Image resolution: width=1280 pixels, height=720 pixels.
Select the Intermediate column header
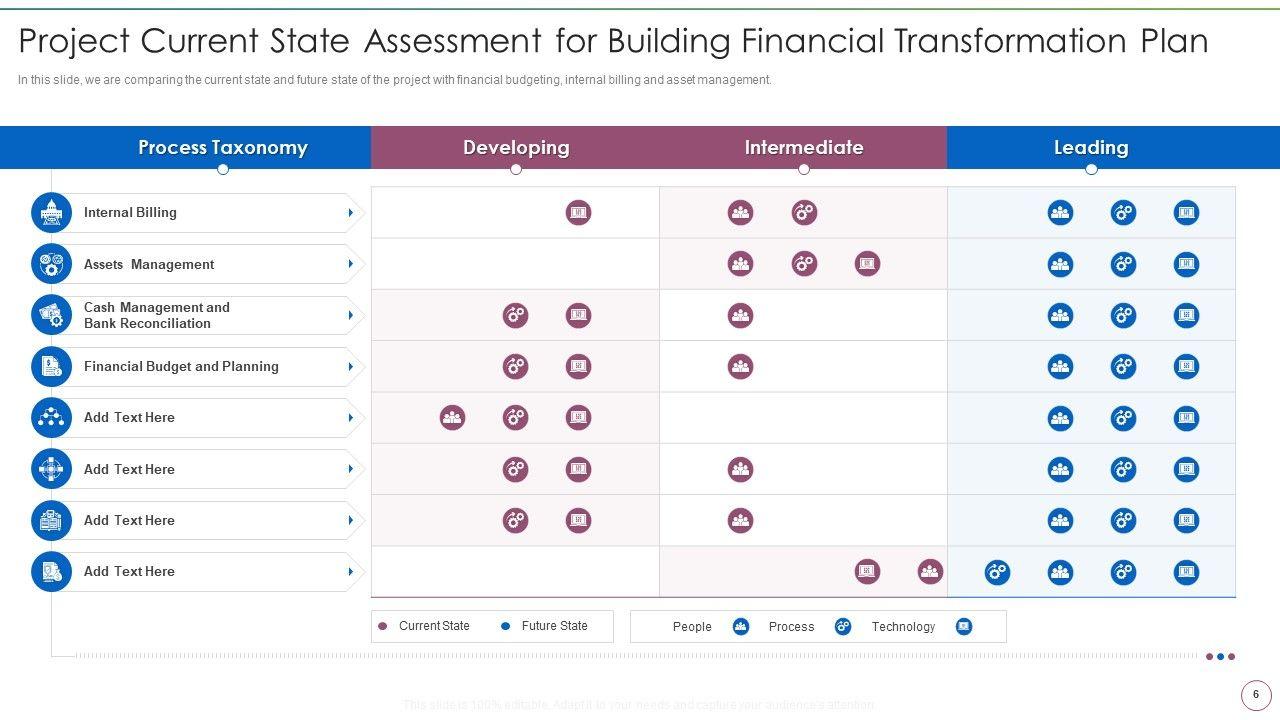803,148
